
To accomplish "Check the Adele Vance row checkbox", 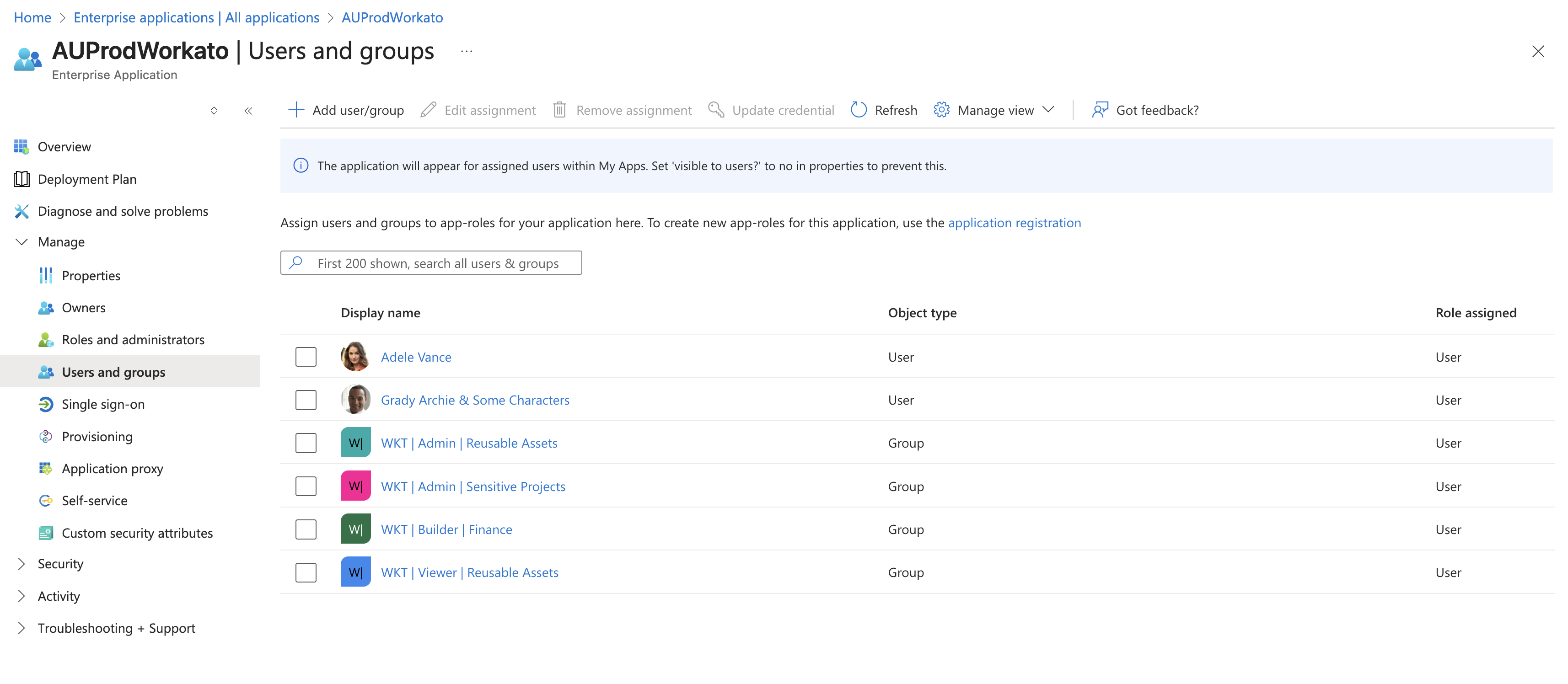I will tap(306, 357).
